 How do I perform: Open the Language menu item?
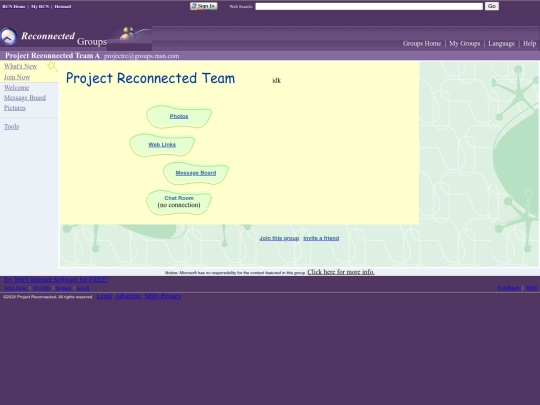[x=501, y=43]
